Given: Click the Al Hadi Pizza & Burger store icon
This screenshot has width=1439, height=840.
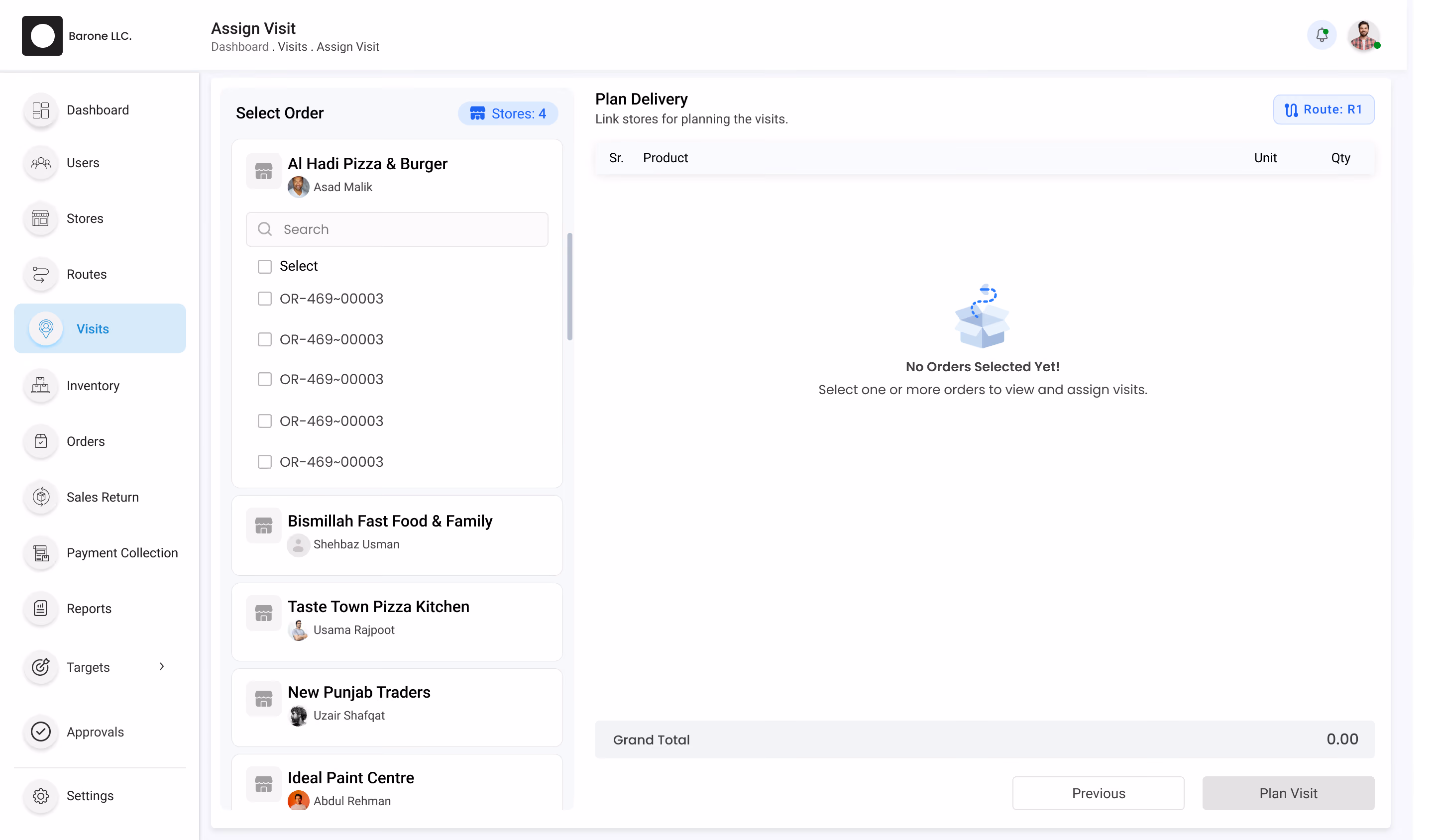Looking at the screenshot, I should 263,171.
